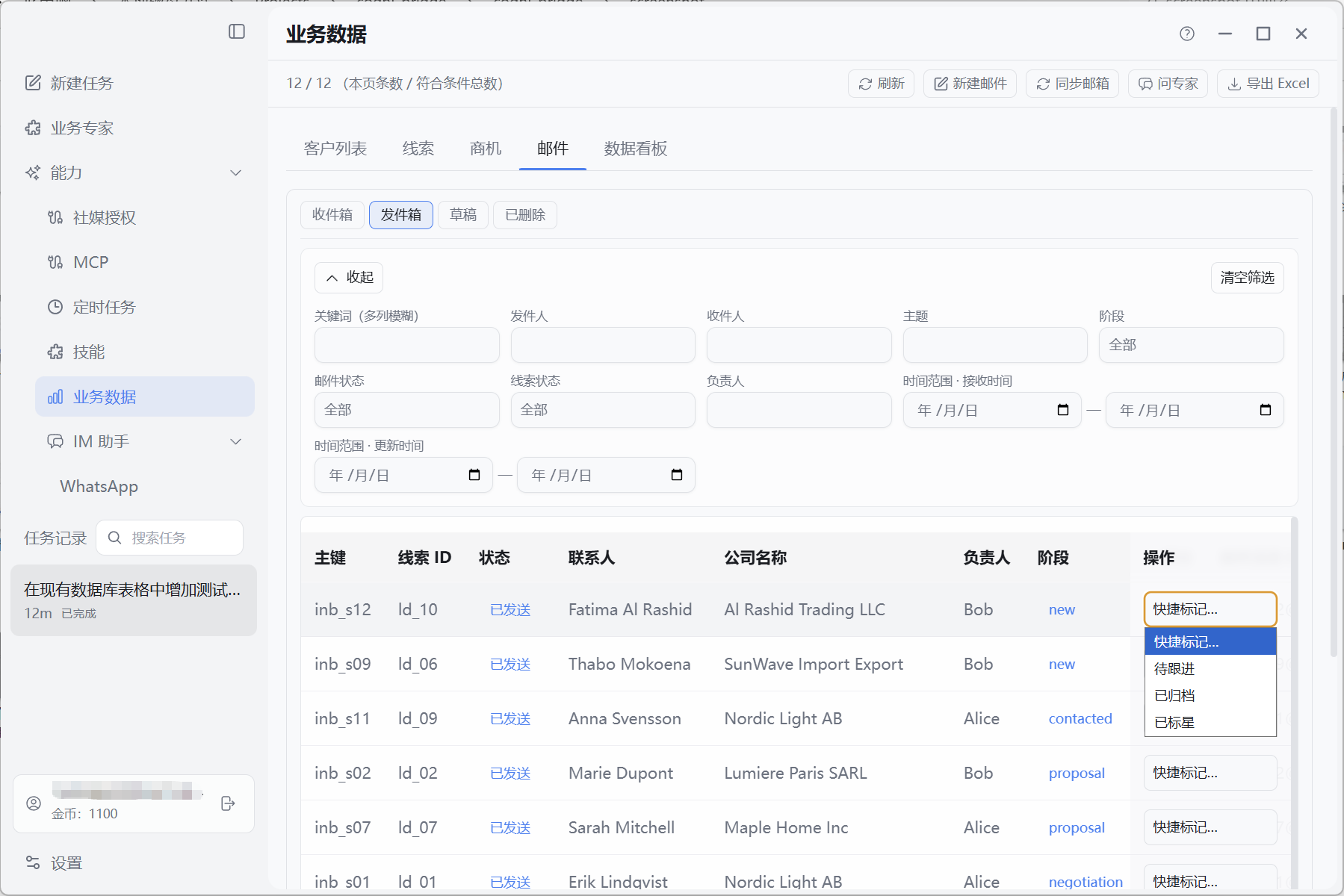The image size is (1344, 896).
Task: Switch to the 邮件 tab
Action: pyautogui.click(x=553, y=149)
